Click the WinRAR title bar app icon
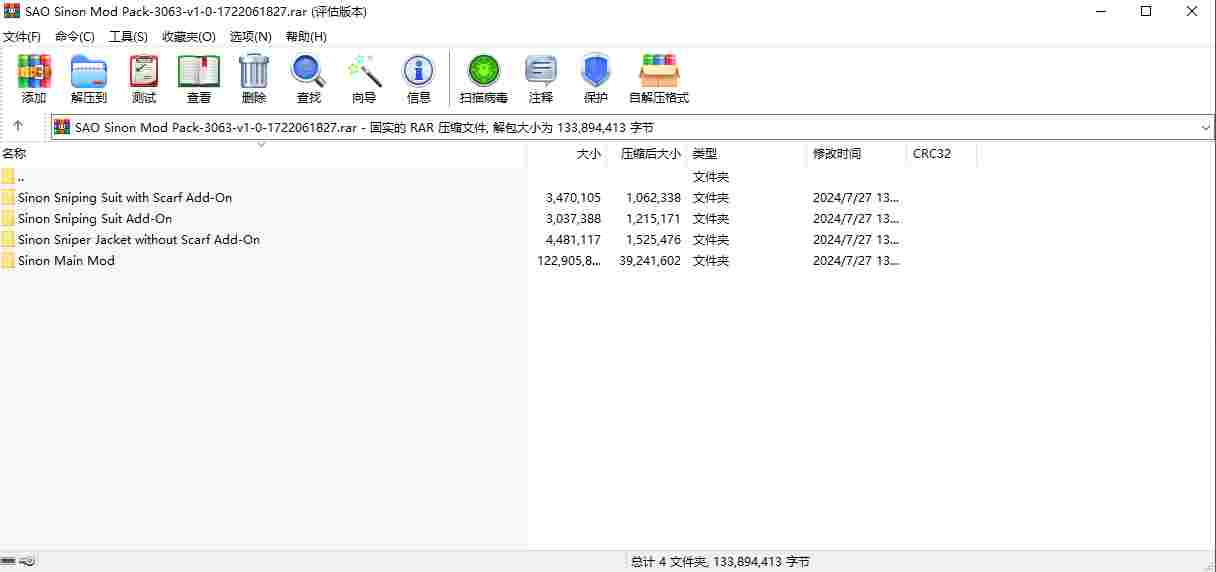The width and height of the screenshot is (1216, 572). click(x=12, y=12)
